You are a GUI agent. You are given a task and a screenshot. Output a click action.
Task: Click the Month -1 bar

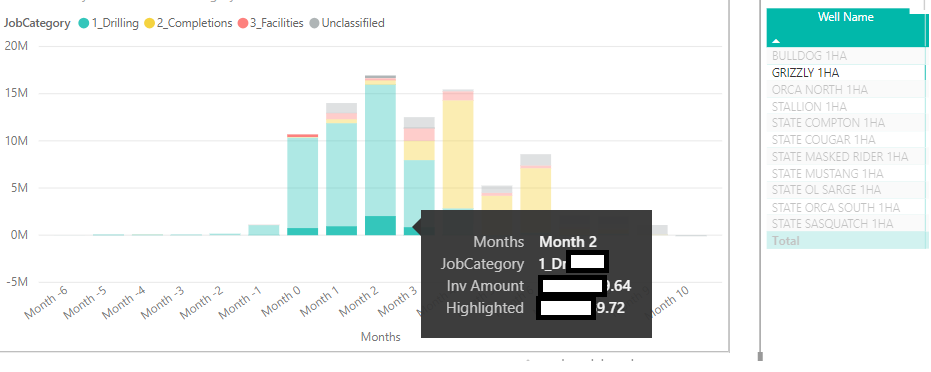click(x=264, y=230)
